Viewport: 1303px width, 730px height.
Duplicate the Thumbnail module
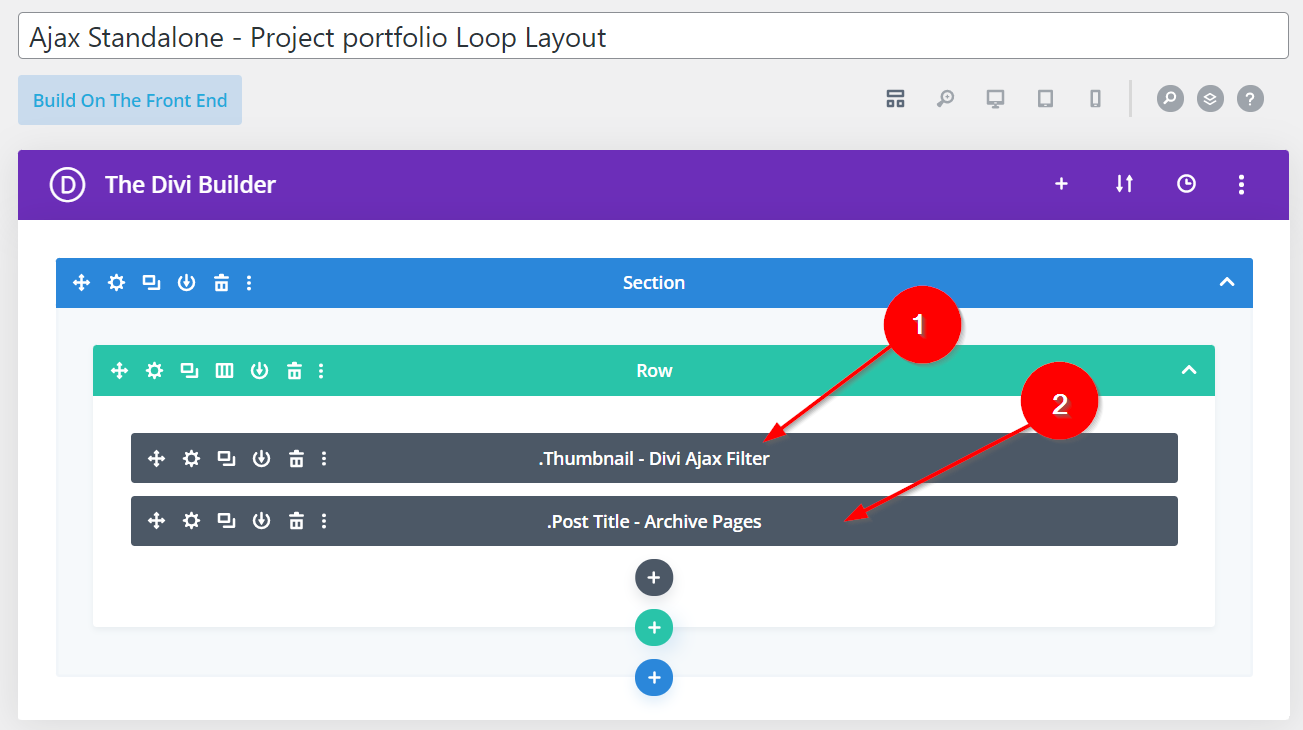point(226,459)
